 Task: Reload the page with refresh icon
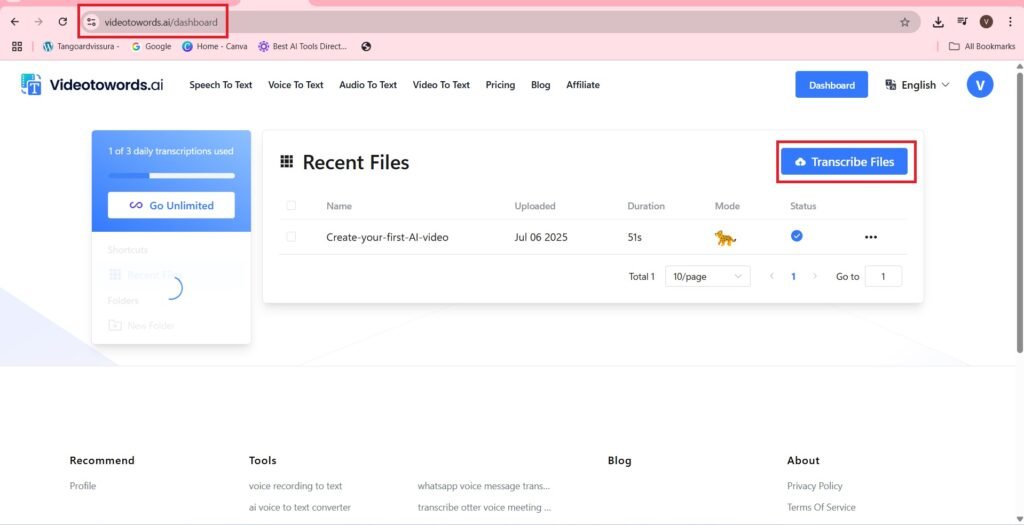tap(63, 22)
